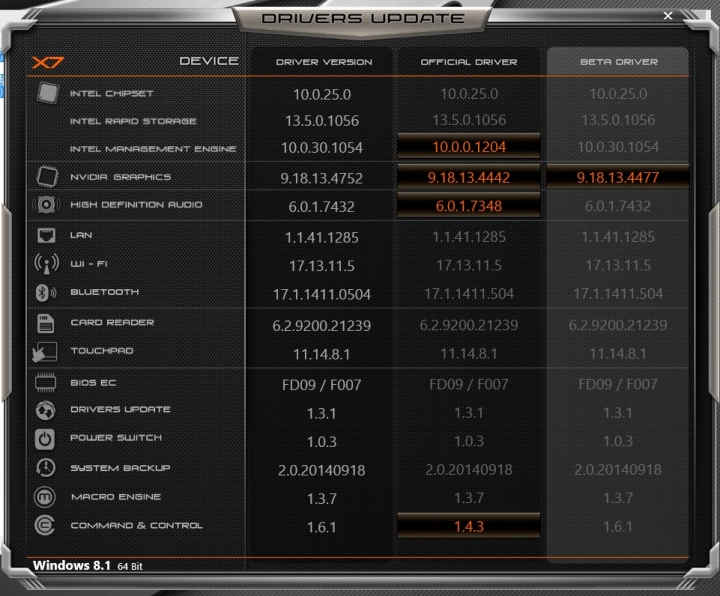Screen dimensions: 720x596
Task: Click installed card reader version 6.2.9200.21239
Action: pos(321,326)
